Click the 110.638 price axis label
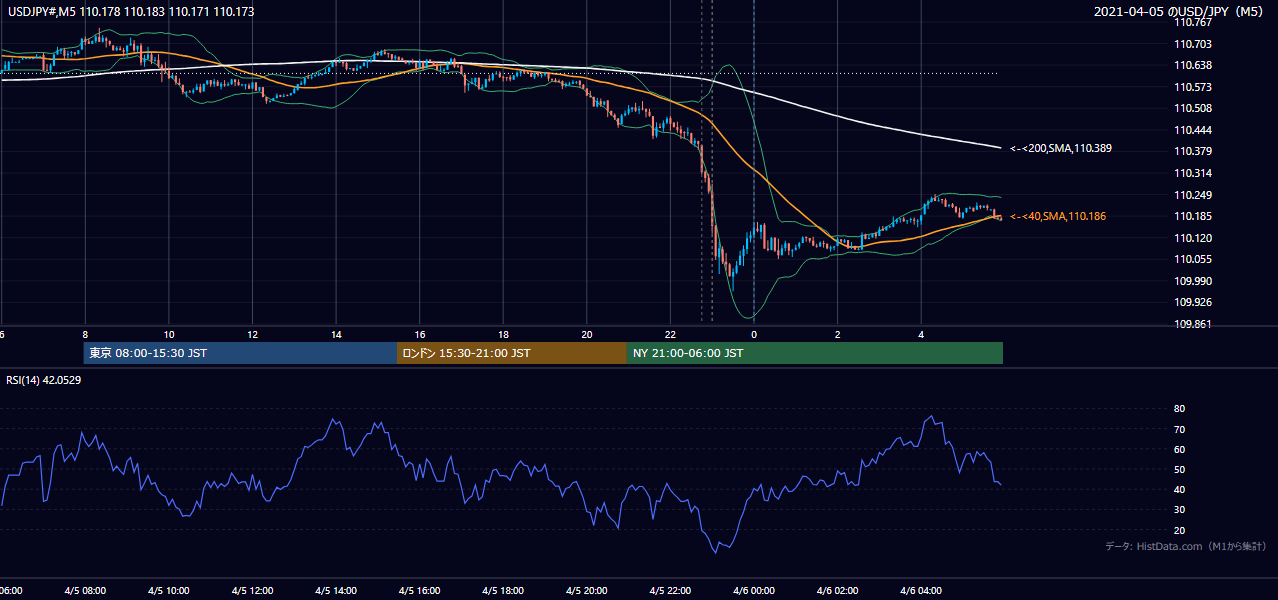This screenshot has height=600, width=1278. point(1194,65)
